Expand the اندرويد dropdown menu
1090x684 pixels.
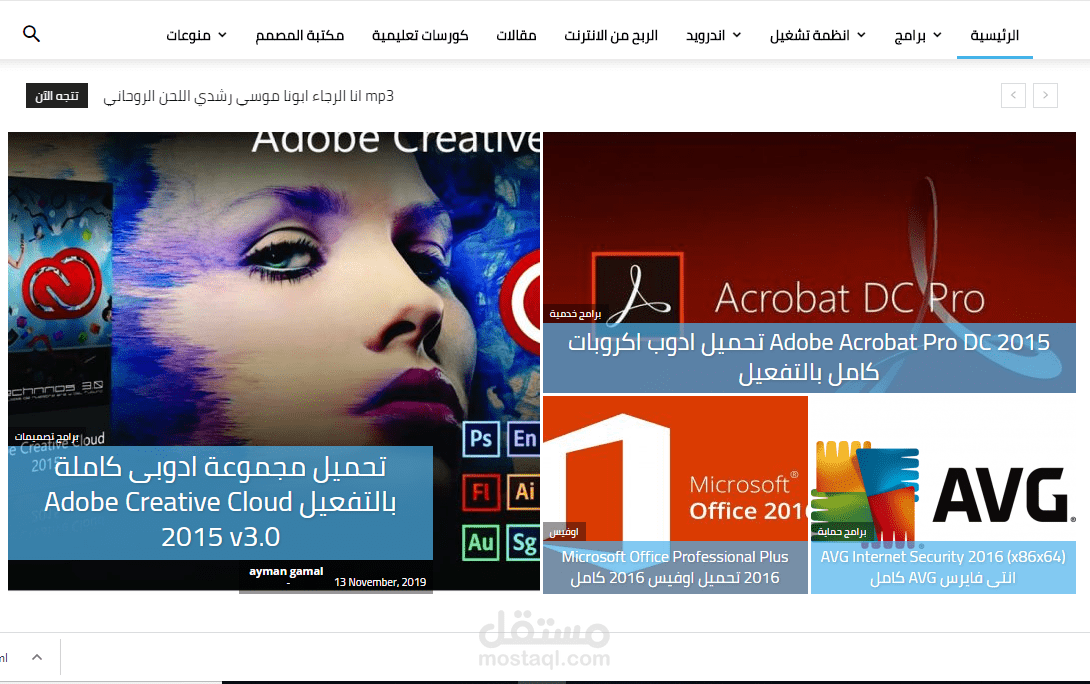point(713,35)
